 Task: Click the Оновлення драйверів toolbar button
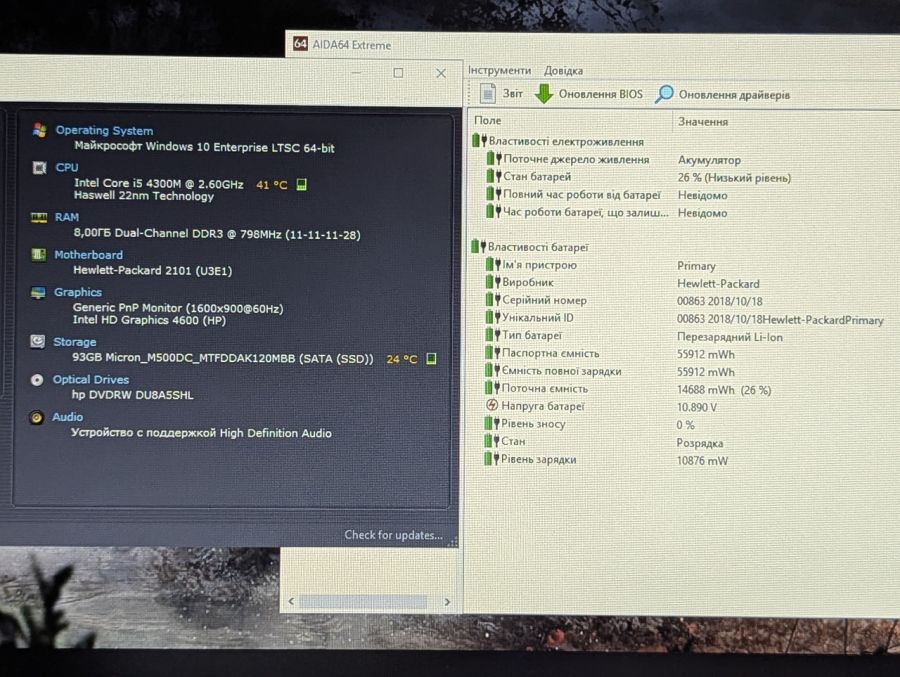point(723,94)
